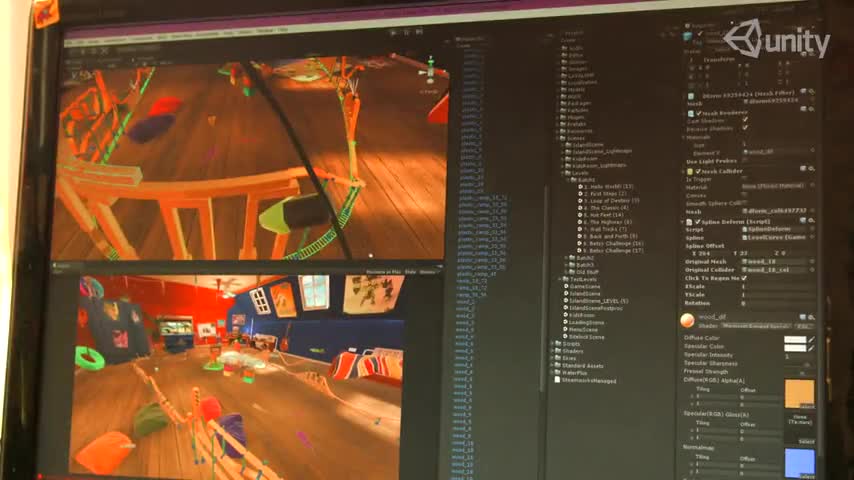Select the LoadingScene asset in the Project panel
854x480 pixels.
[584, 323]
